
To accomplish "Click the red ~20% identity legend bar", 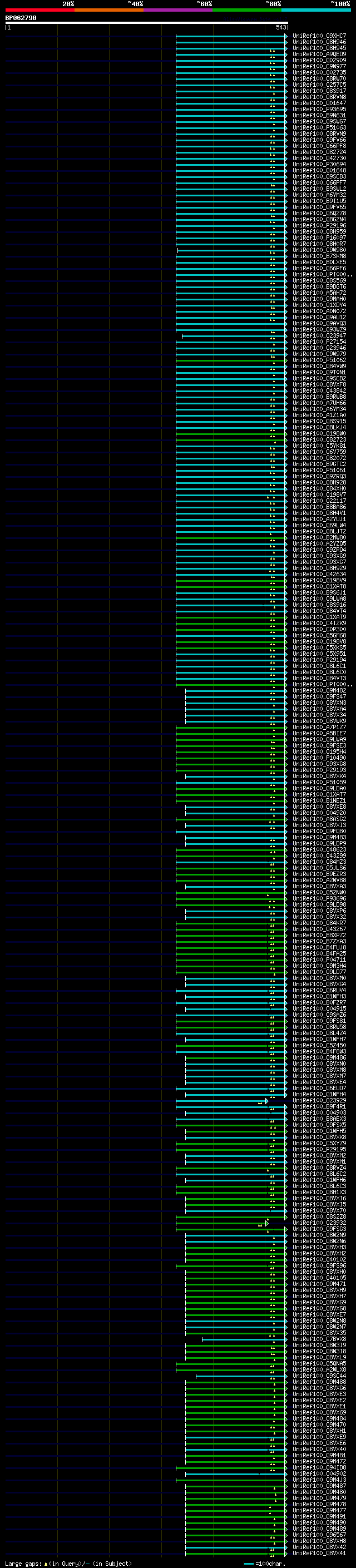I will (x=40, y=10).
